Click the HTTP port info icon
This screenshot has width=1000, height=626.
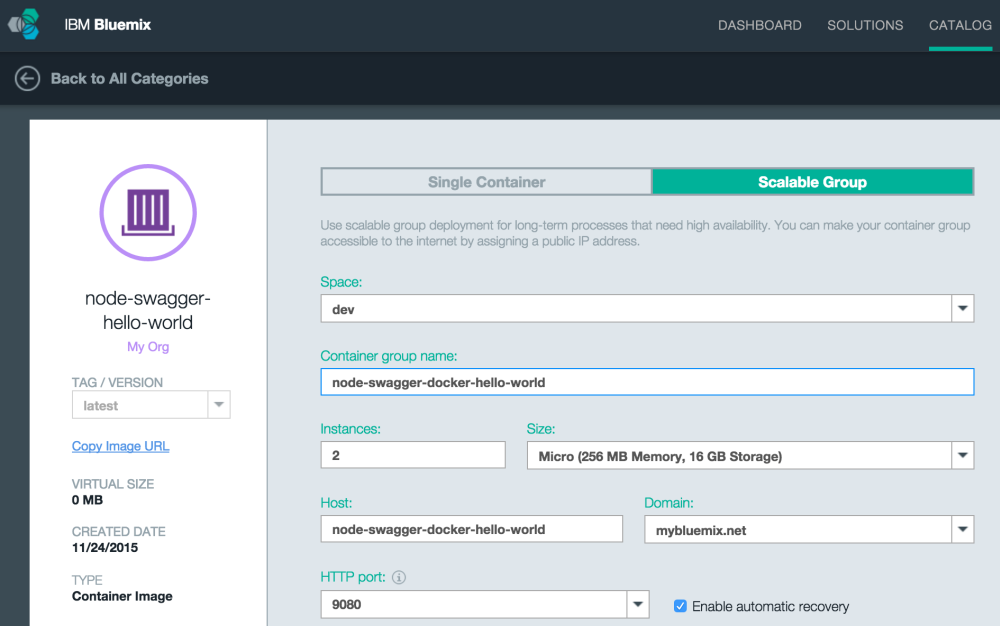tap(398, 577)
